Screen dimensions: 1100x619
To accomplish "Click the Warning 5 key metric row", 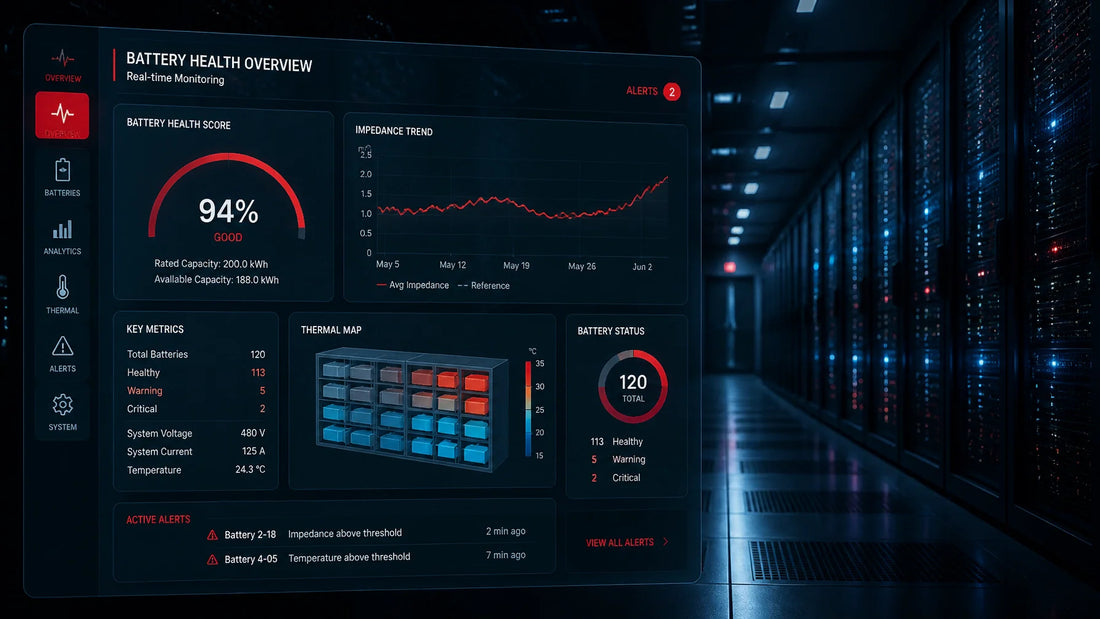I will [x=196, y=391].
